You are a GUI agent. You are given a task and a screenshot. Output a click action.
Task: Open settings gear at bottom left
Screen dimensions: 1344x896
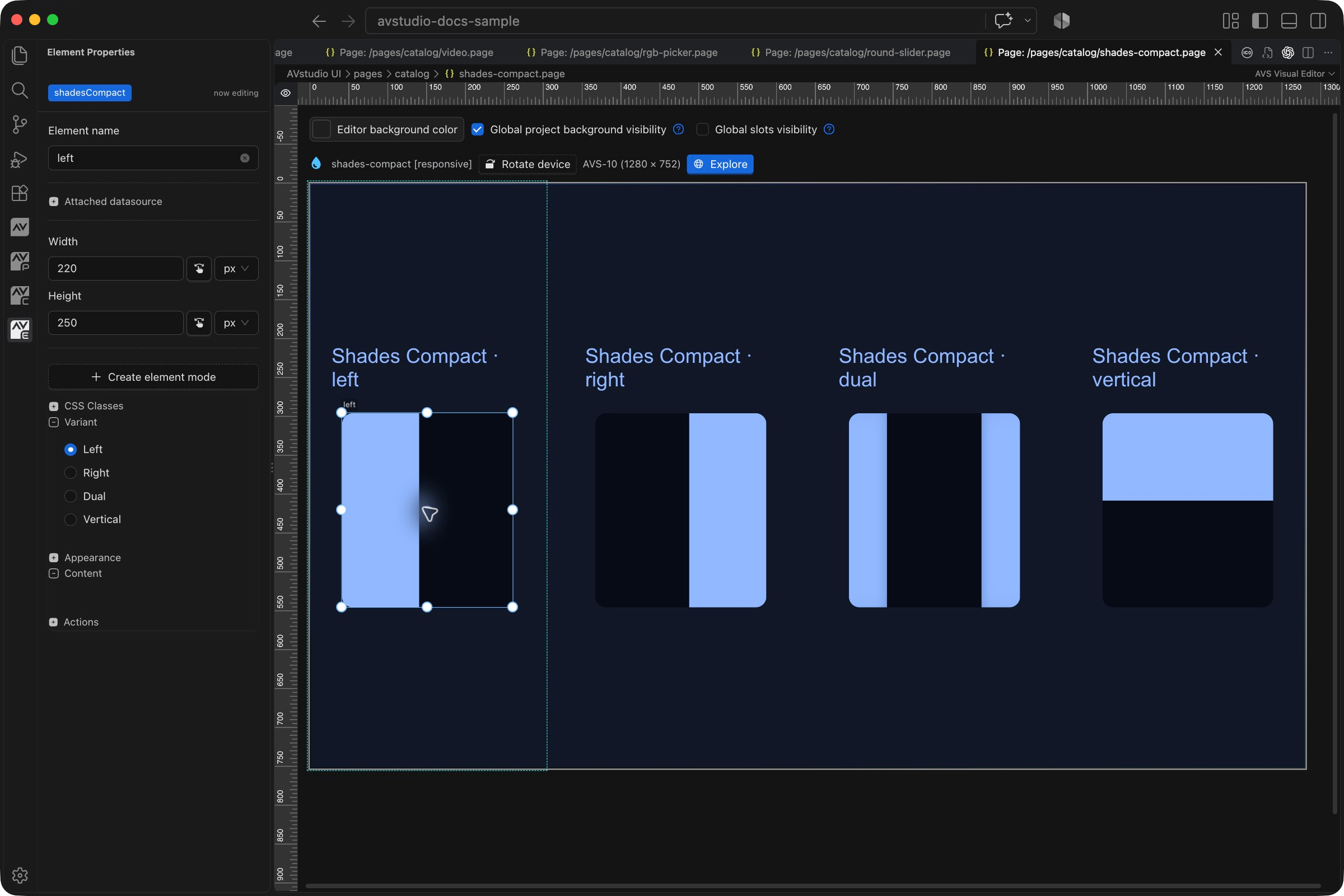click(20, 875)
